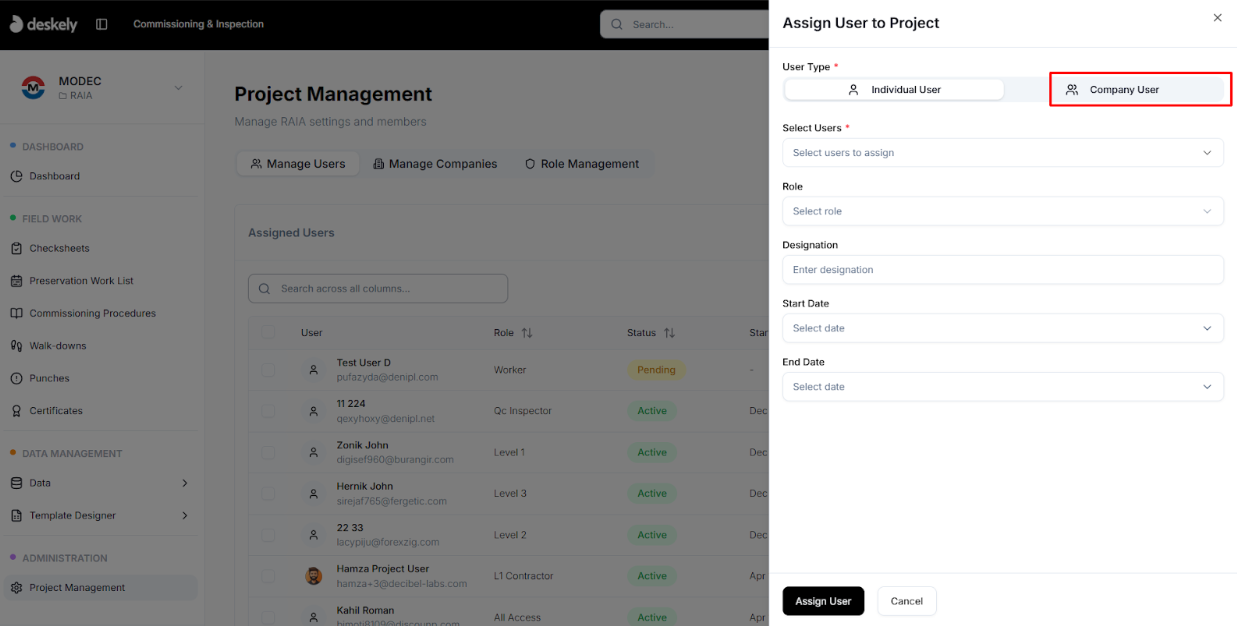Switch to the Manage Companies tab

tap(435, 164)
